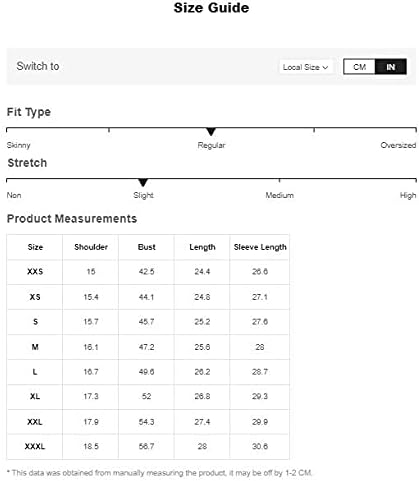Click the Local Size chevron arrow
Viewport: 419px width, 481px height.
click(325, 68)
